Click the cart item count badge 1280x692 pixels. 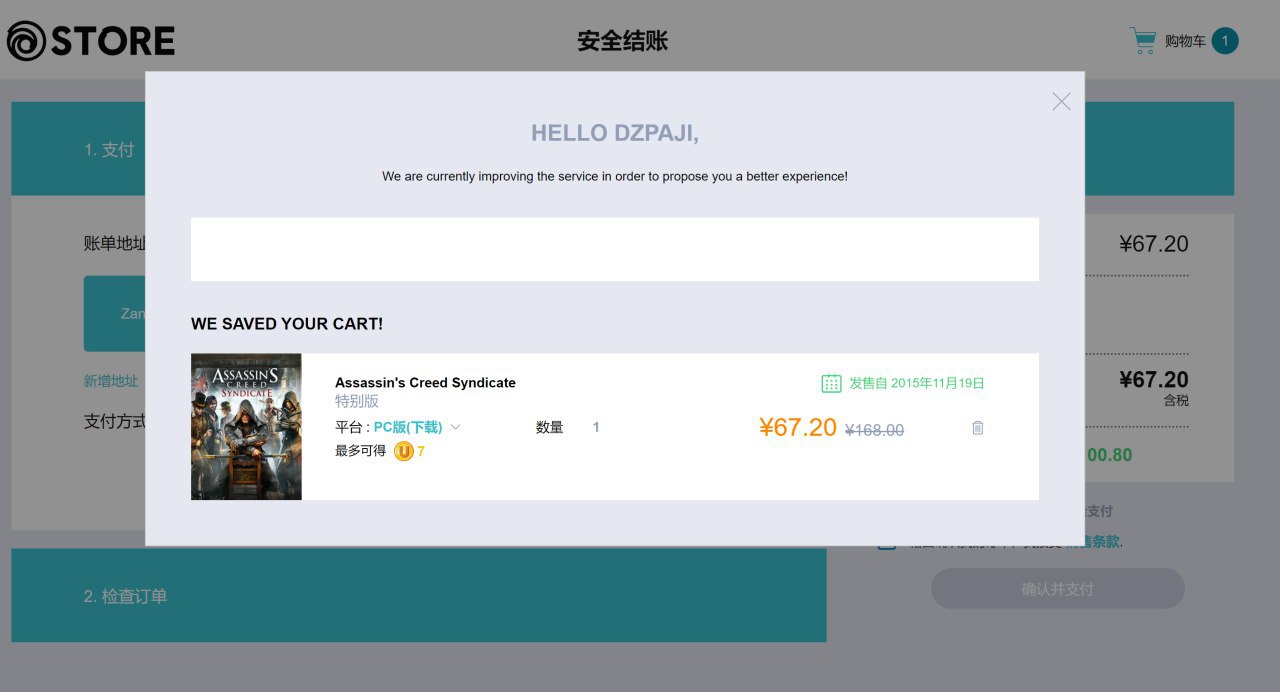coord(1225,41)
